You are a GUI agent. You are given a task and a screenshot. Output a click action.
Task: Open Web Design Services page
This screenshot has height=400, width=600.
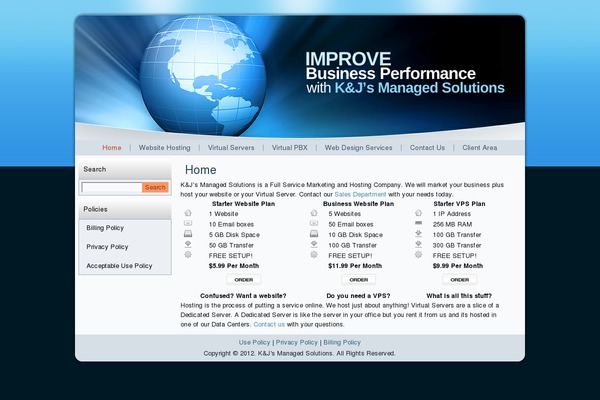pyautogui.click(x=359, y=148)
